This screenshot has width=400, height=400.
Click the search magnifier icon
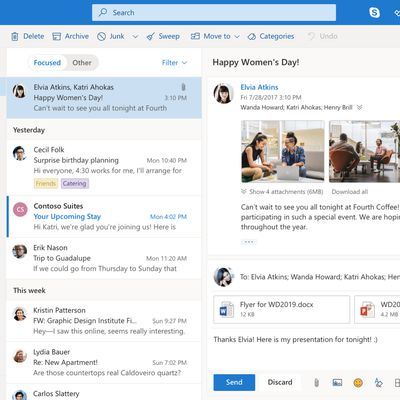[x=103, y=13]
